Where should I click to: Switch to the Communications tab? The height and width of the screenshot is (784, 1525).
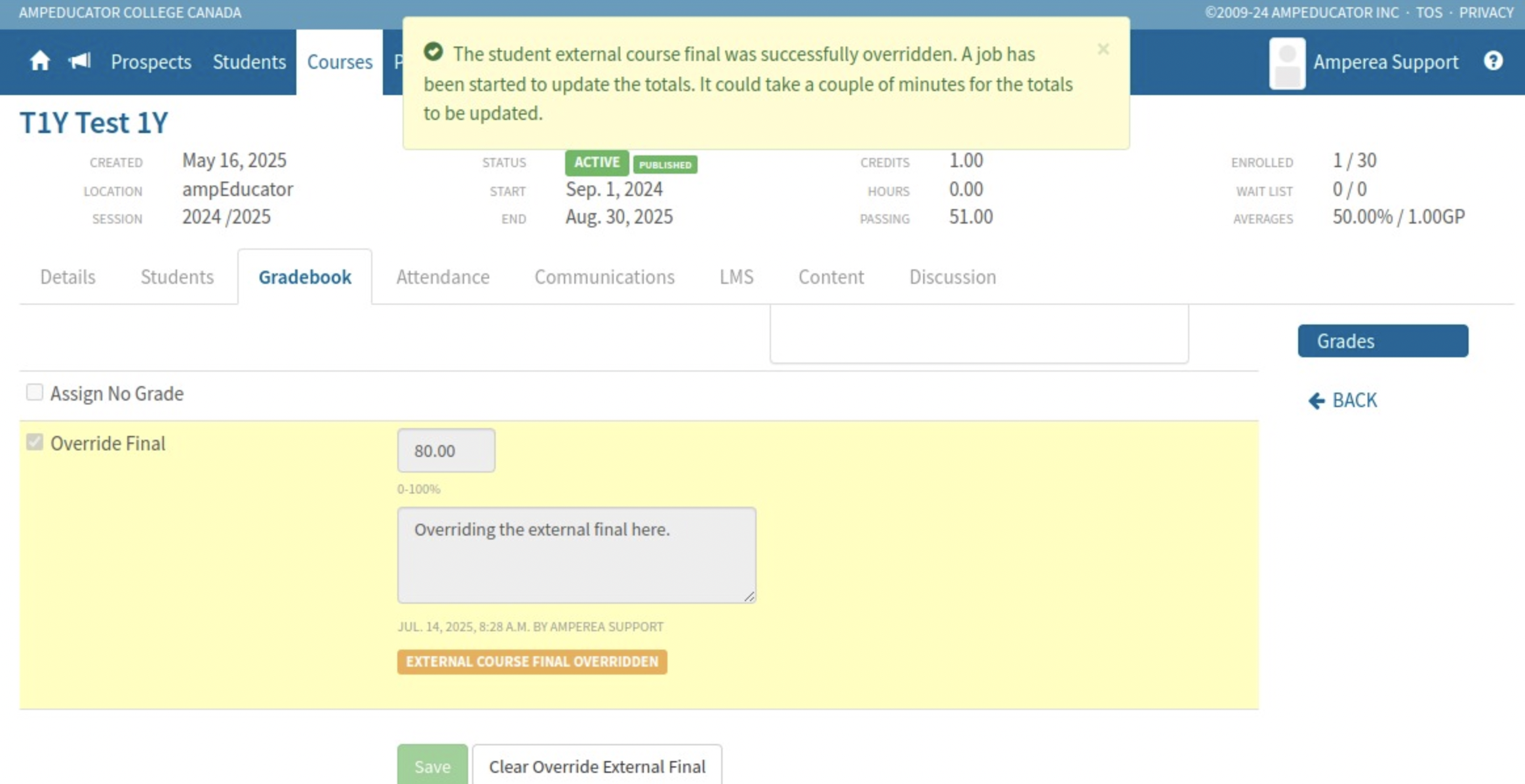click(604, 277)
